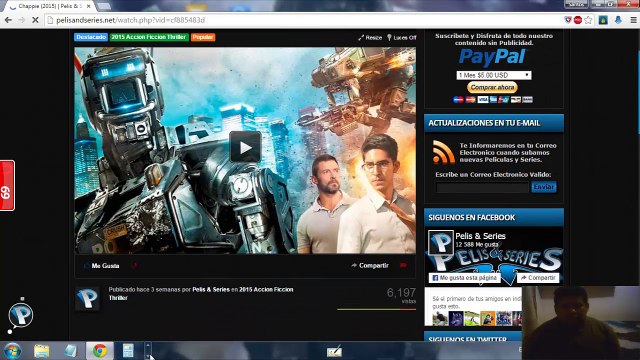Open the Pelis & Series Facebook page title
Viewport: 640px width, 360px height.
480,236
